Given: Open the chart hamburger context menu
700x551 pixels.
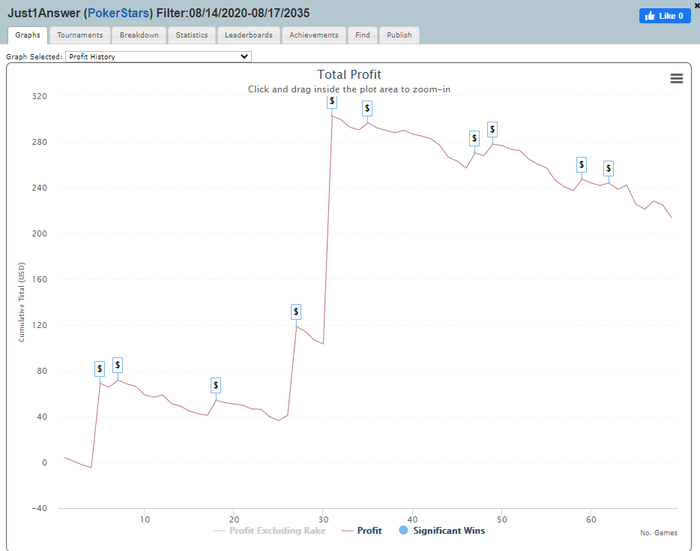Looking at the screenshot, I should point(676,79).
